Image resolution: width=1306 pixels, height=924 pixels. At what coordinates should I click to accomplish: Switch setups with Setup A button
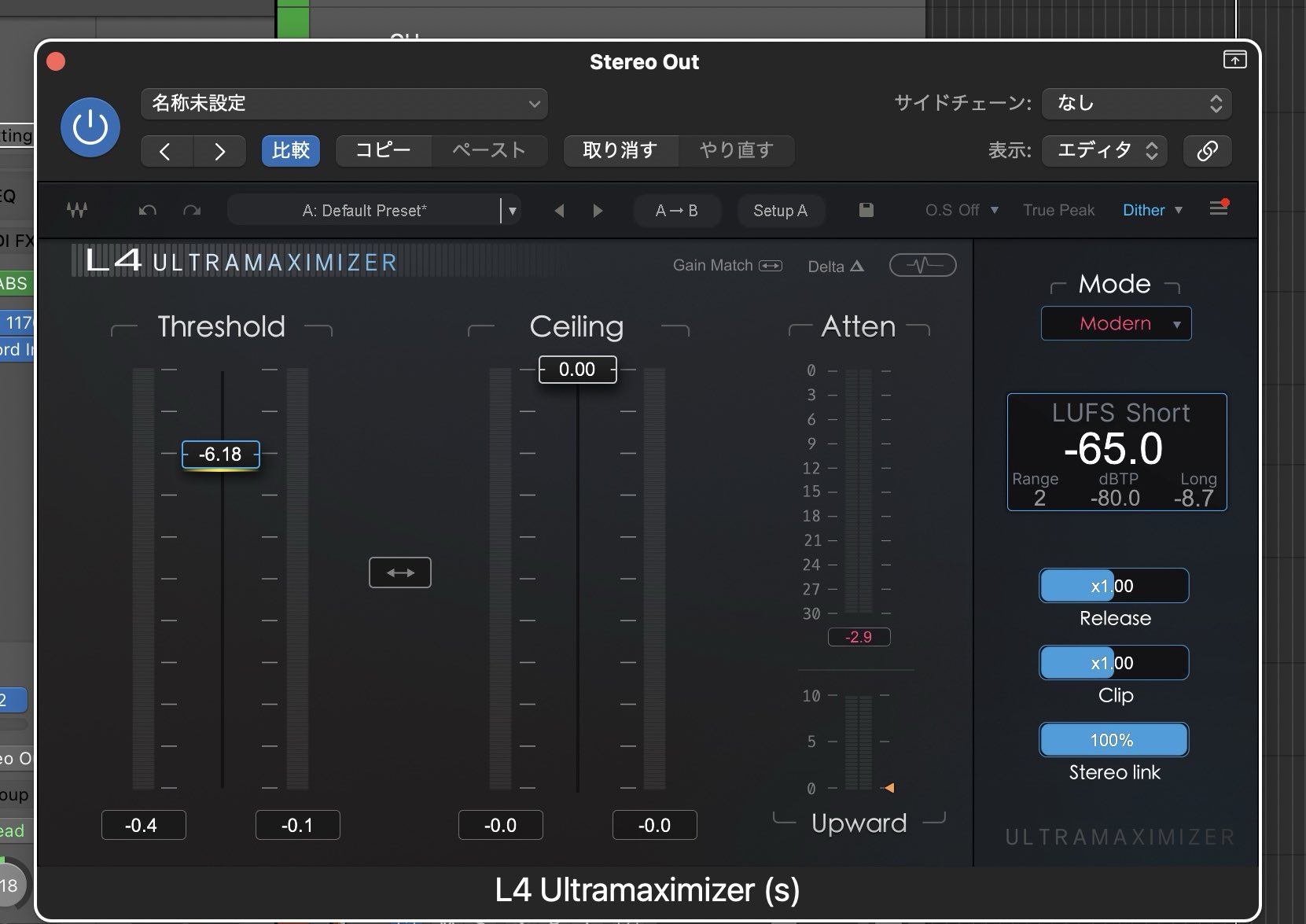coord(780,211)
